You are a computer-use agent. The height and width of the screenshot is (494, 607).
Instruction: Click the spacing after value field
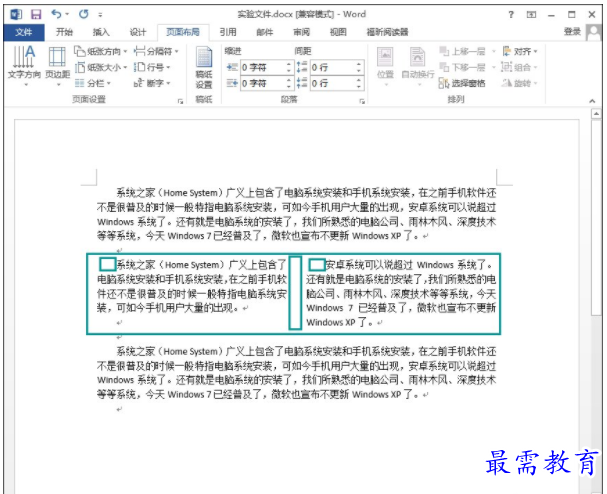pyautogui.click(x=333, y=83)
